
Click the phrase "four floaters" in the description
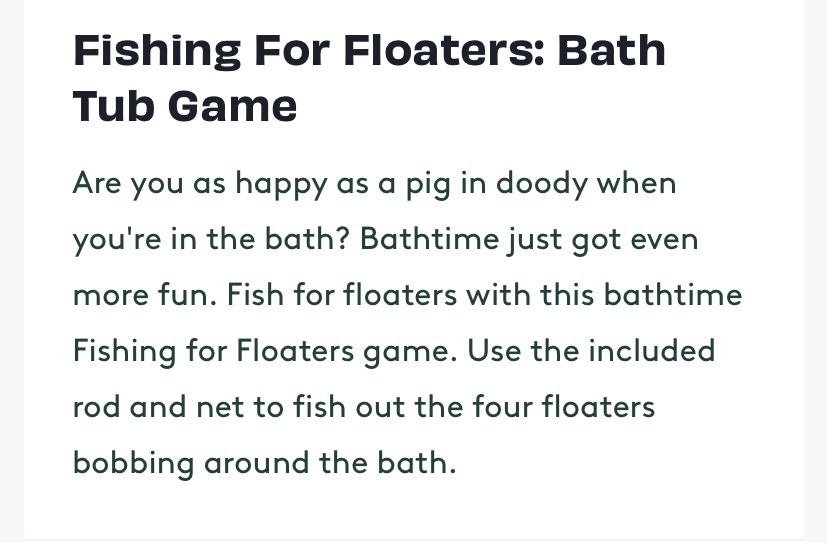coord(568,408)
